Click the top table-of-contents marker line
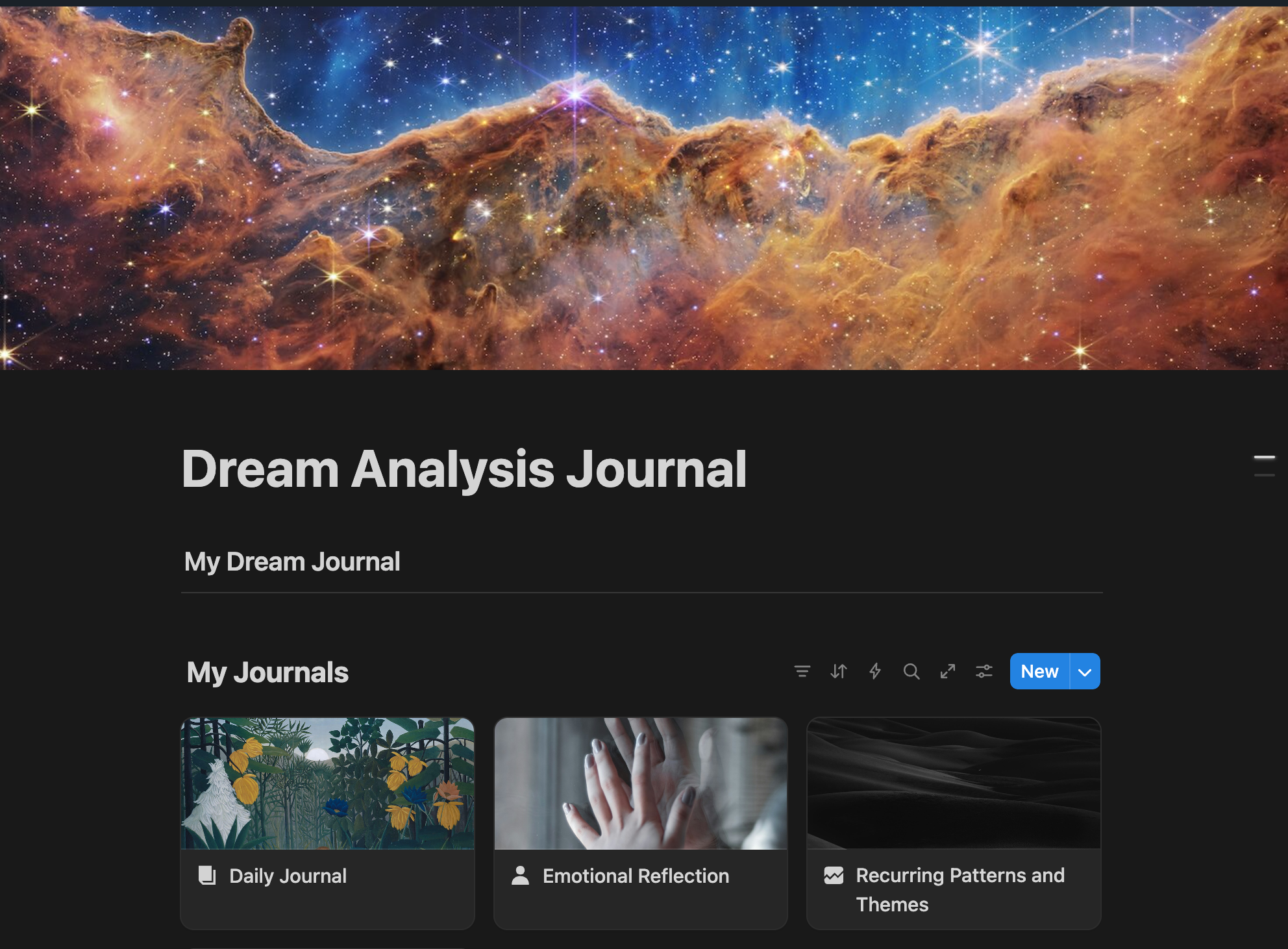This screenshot has height=949, width=1288. pyautogui.click(x=1264, y=458)
